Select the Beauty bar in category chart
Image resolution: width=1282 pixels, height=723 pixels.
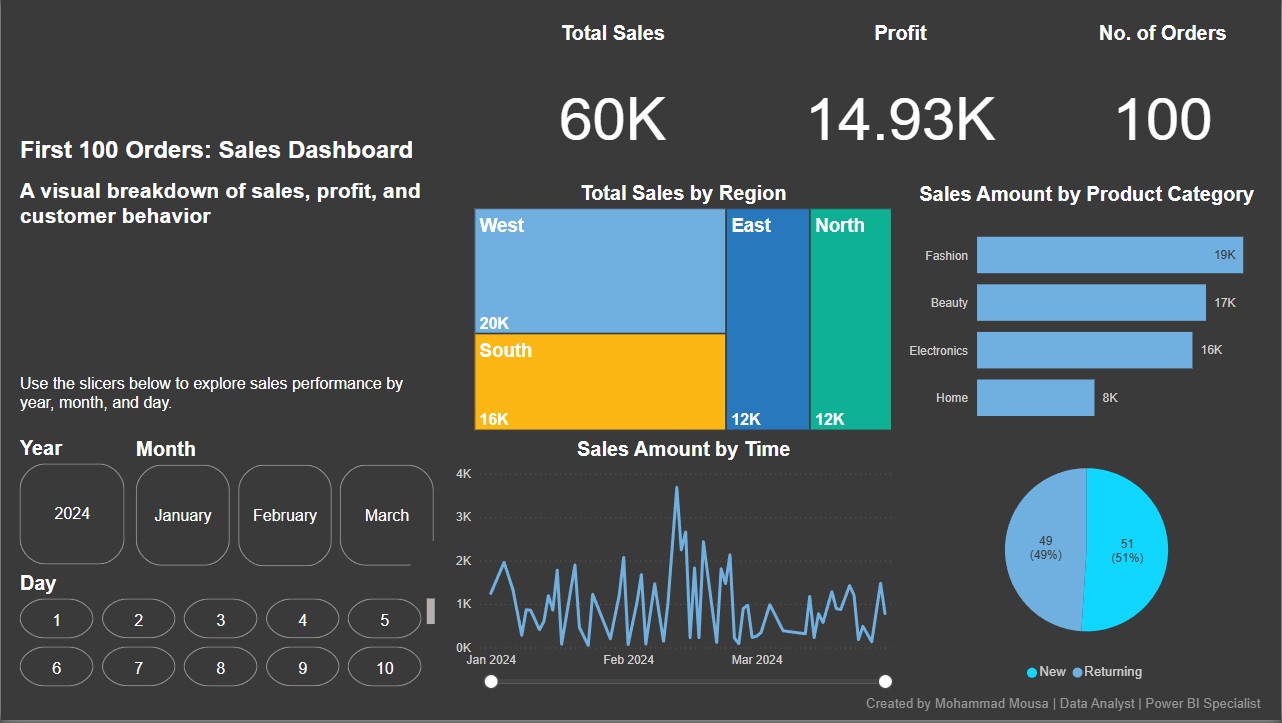point(1090,302)
